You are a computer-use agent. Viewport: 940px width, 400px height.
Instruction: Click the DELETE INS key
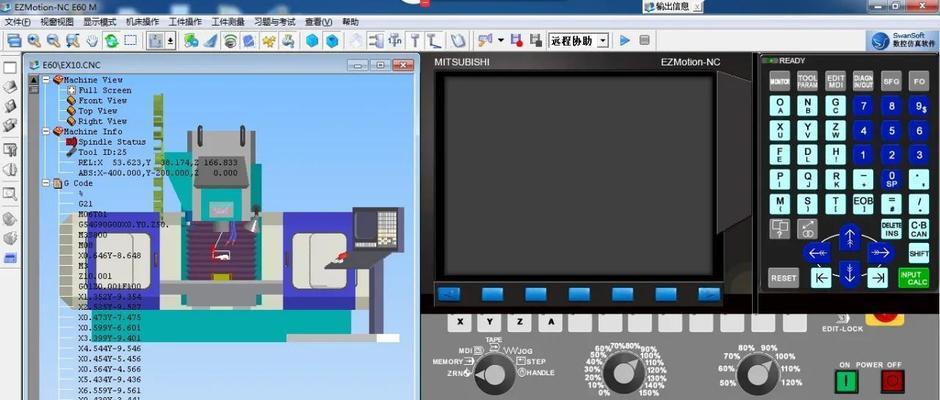(x=891, y=228)
